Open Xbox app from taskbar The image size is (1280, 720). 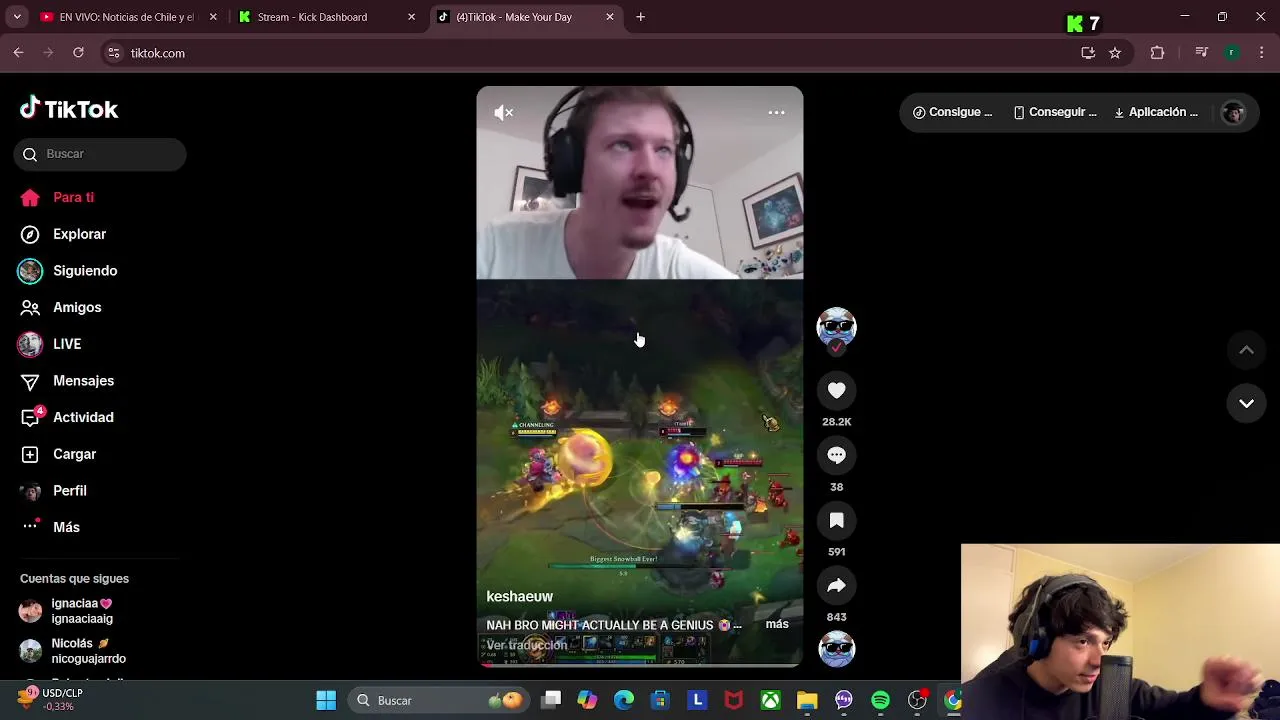point(770,701)
